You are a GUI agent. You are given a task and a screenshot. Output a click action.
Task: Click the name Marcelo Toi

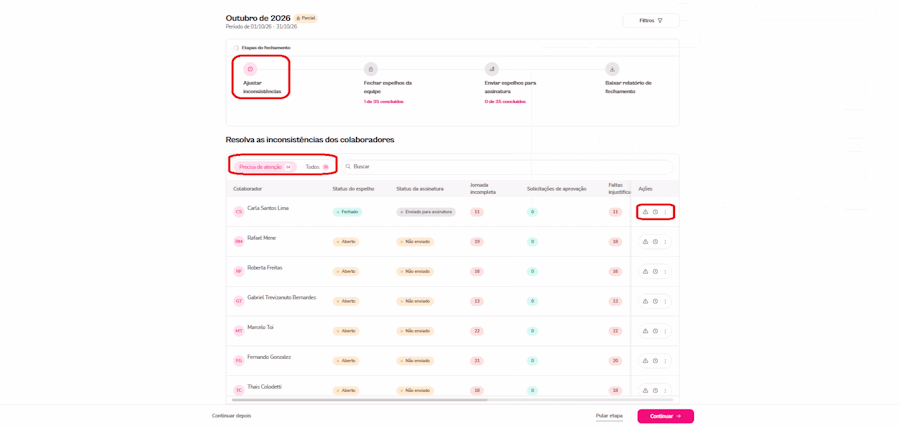260,327
